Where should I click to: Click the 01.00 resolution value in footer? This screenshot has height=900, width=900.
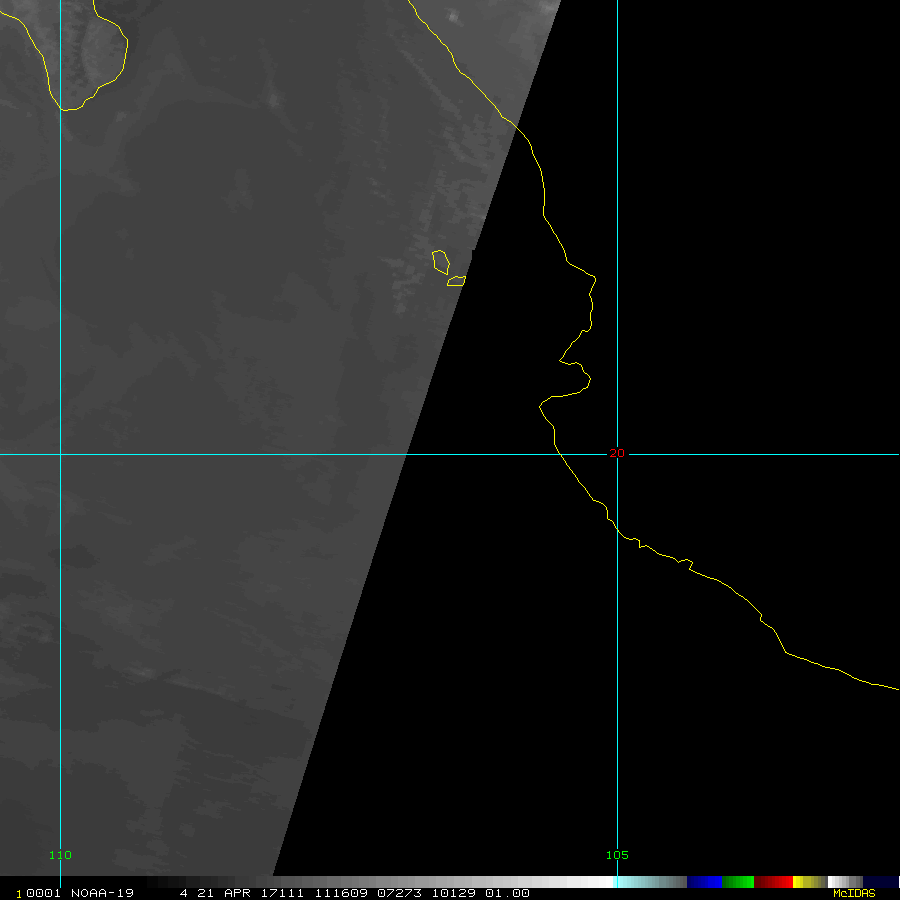(x=507, y=893)
